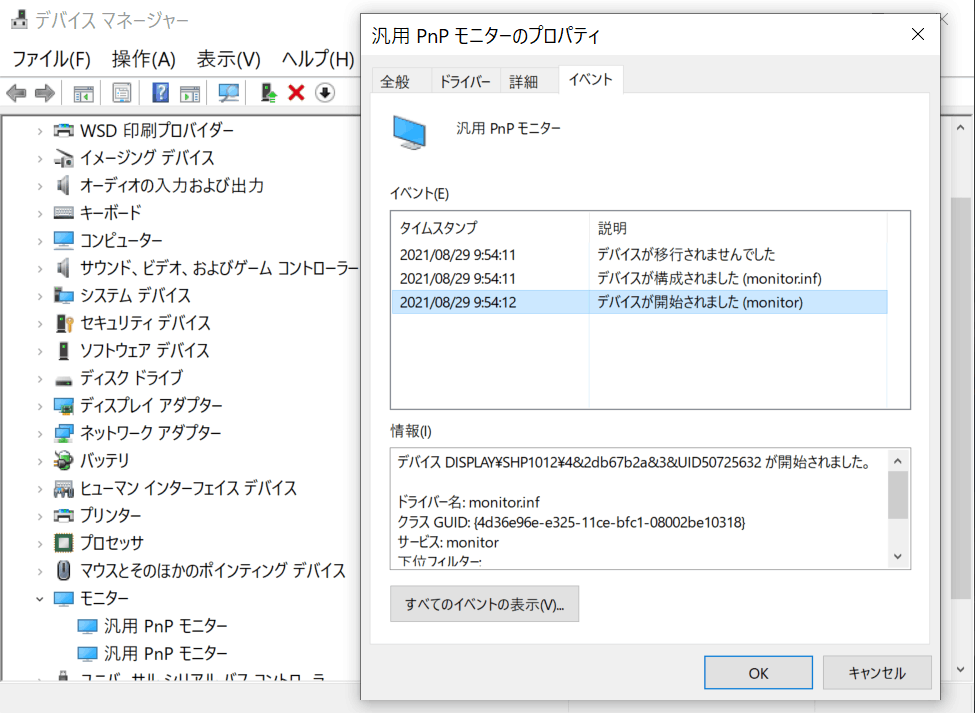975x713 pixels.
Task: Click the info box scroll up arrow
Action: pyautogui.click(x=897, y=461)
